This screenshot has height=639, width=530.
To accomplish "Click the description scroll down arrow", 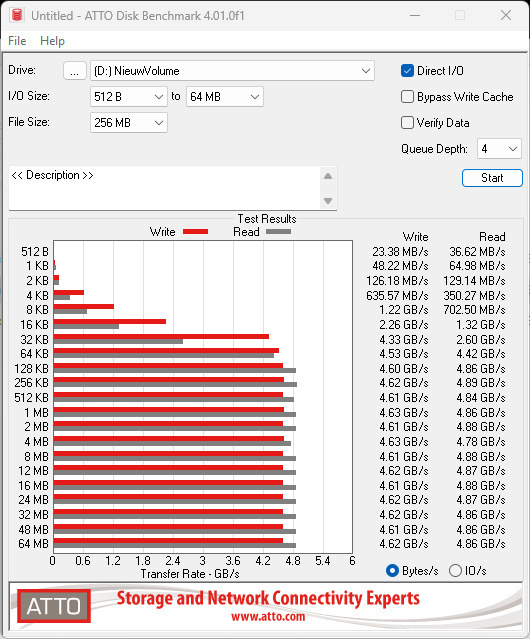I will 328,201.
